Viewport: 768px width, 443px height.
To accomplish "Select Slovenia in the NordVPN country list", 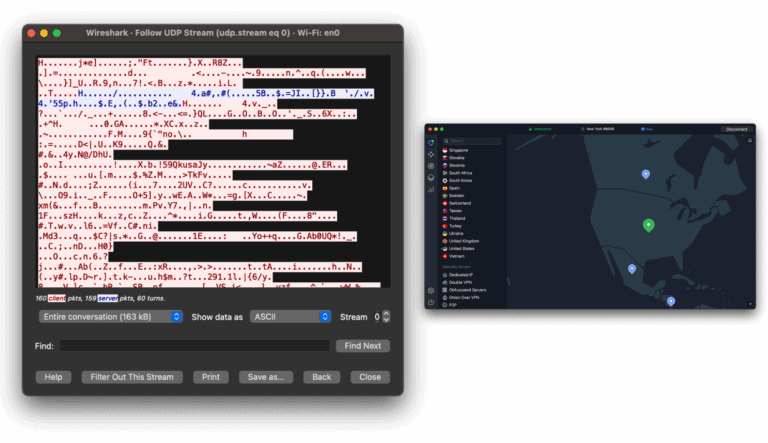I will [x=454, y=166].
